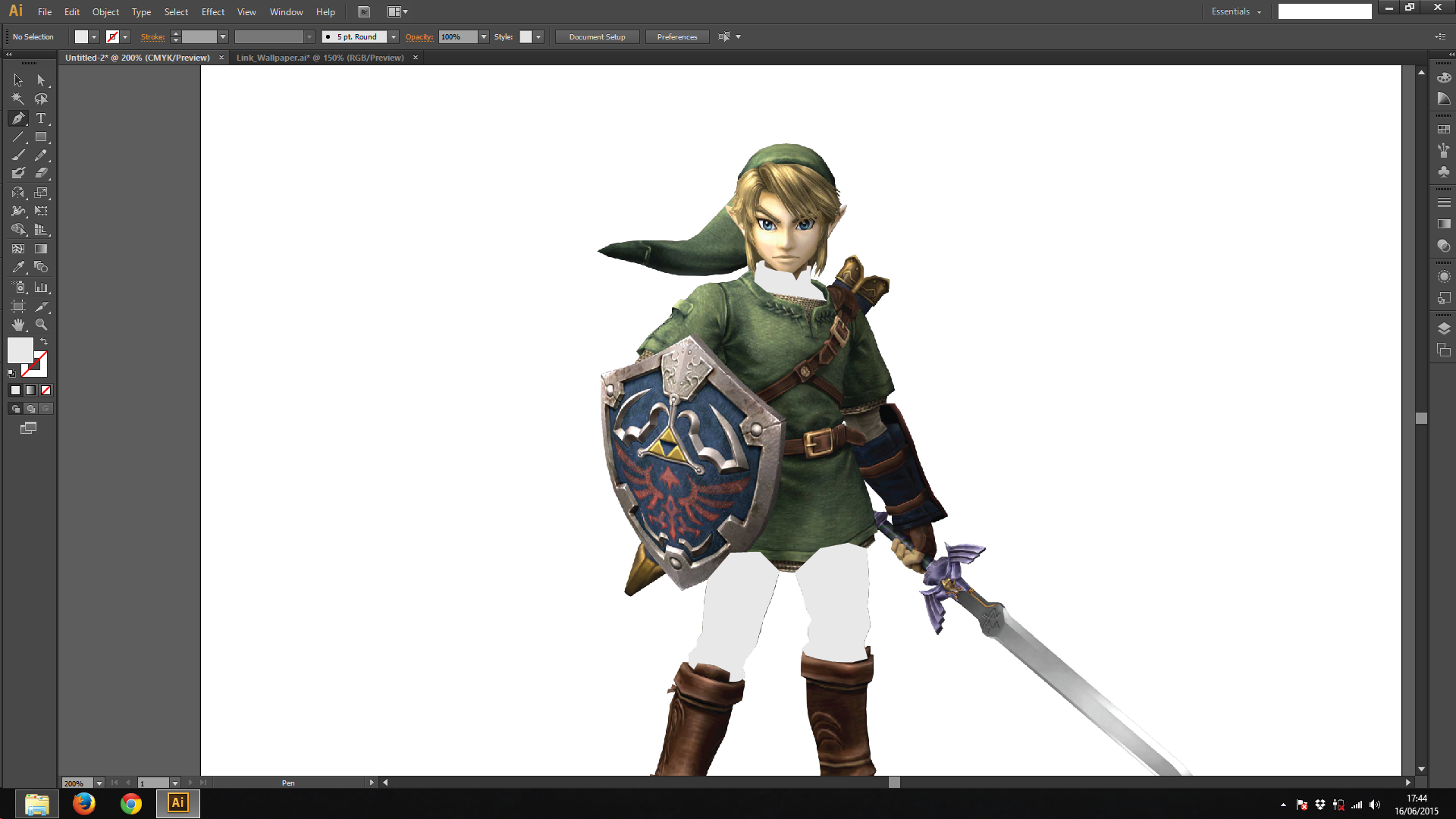This screenshot has height=819, width=1456.
Task: Pick the Slice tool
Action: click(41, 306)
